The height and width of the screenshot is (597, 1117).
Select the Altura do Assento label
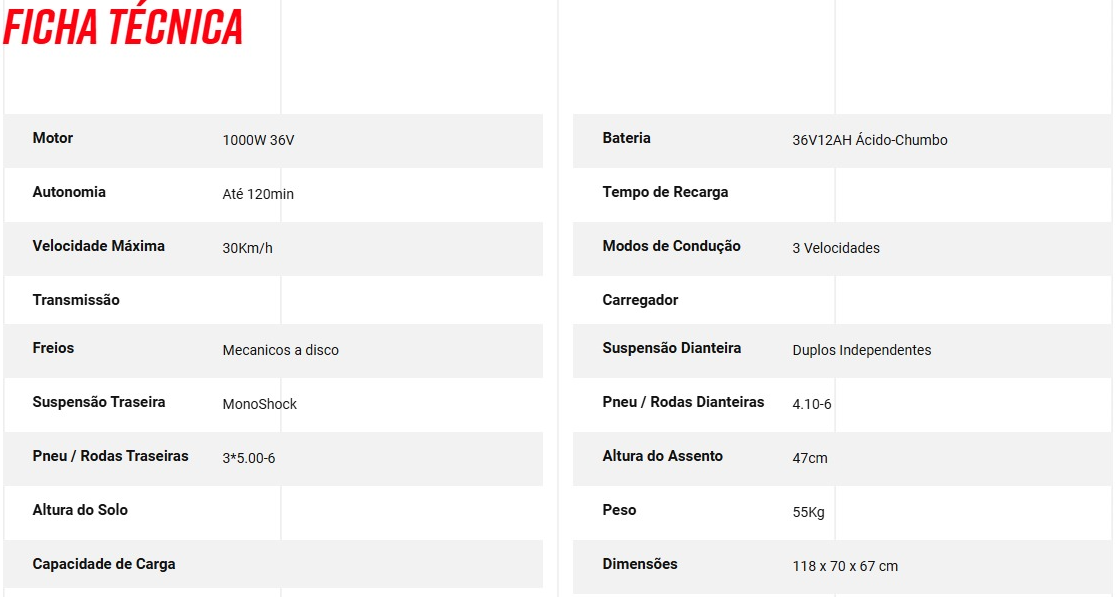click(x=663, y=456)
